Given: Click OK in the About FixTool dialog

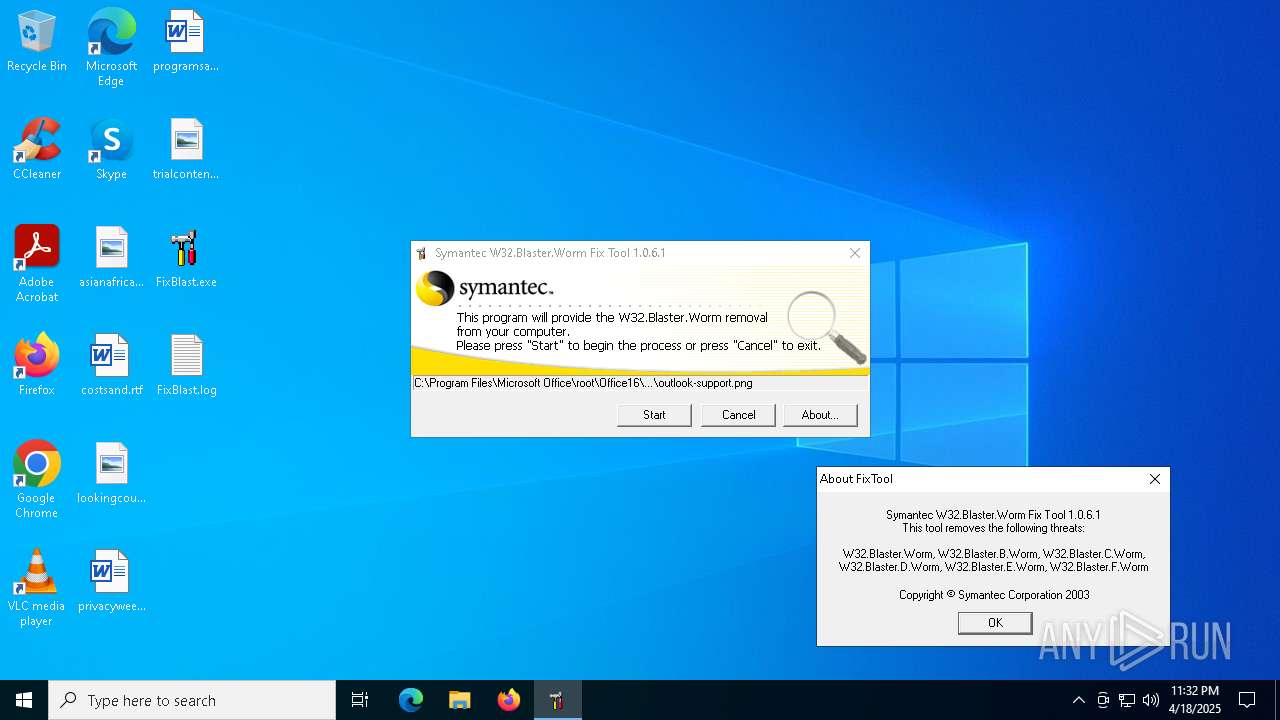Looking at the screenshot, I should (x=995, y=623).
